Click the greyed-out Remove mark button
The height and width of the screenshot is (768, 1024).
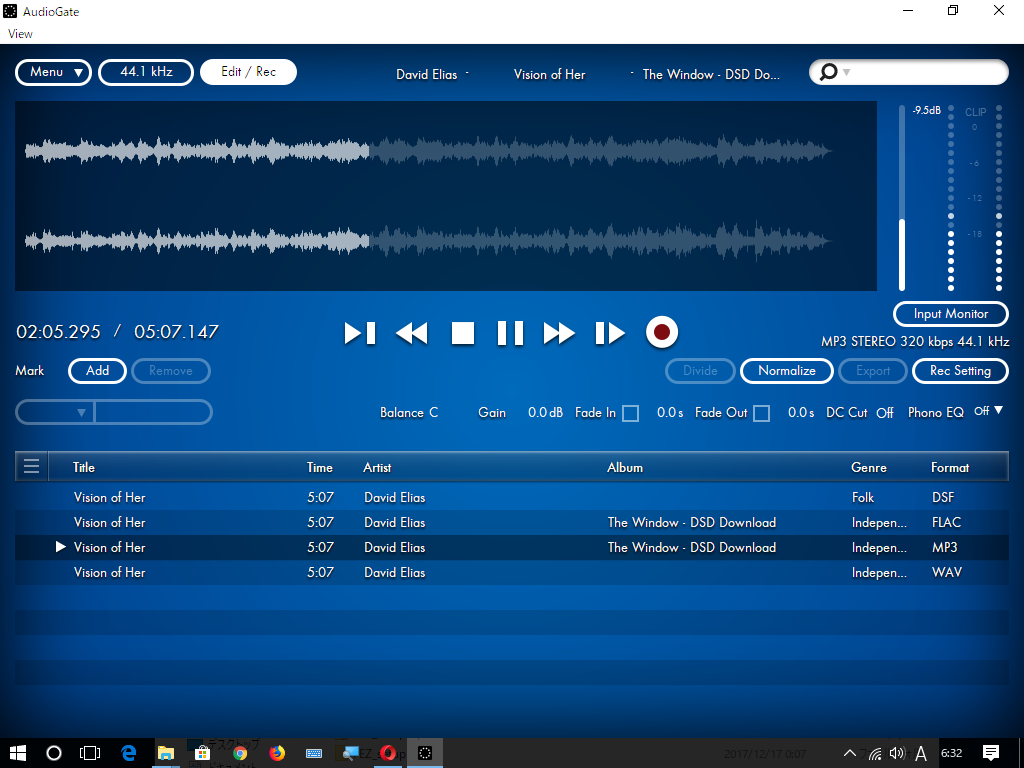[171, 371]
